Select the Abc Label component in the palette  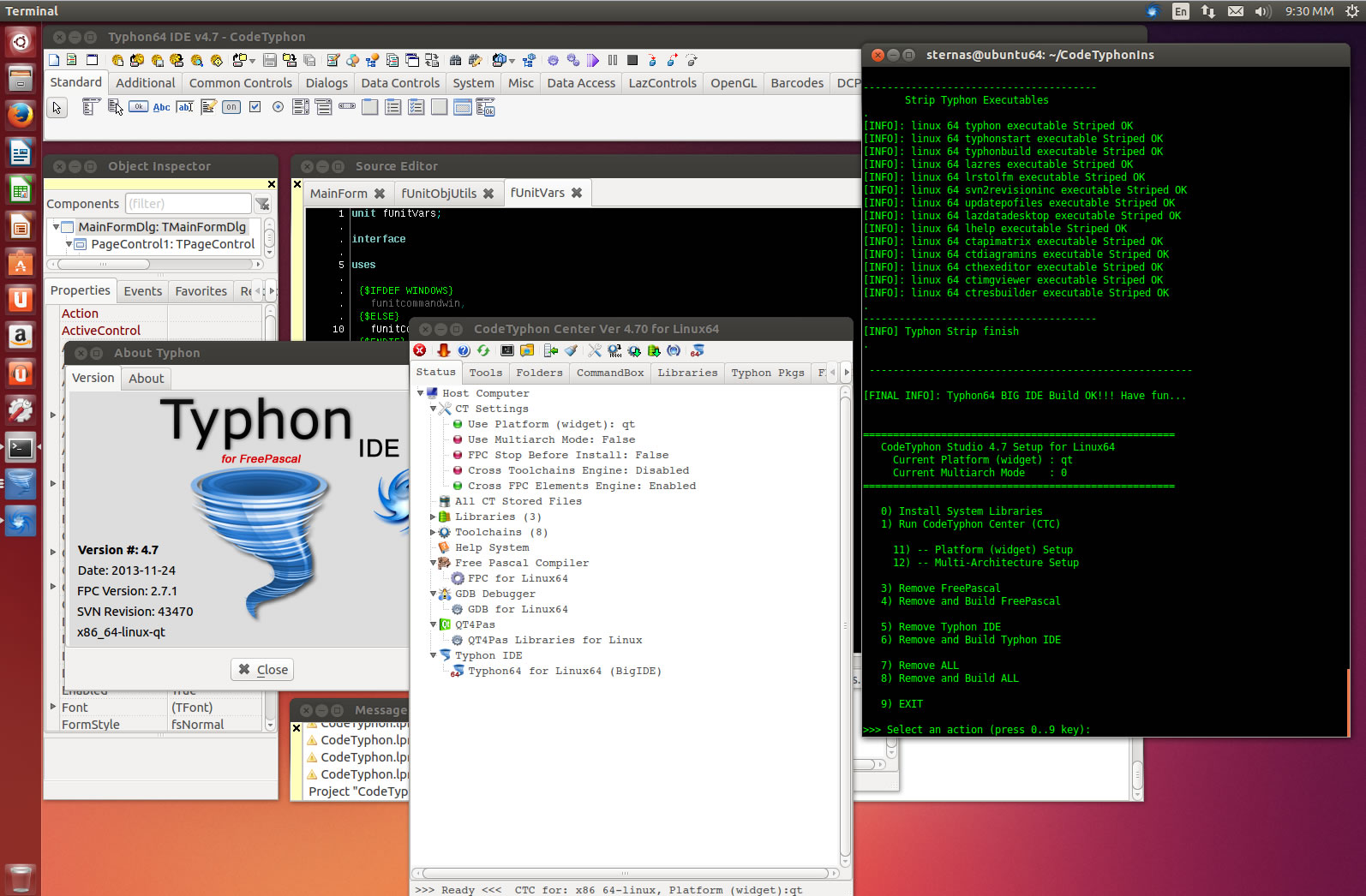(x=161, y=107)
